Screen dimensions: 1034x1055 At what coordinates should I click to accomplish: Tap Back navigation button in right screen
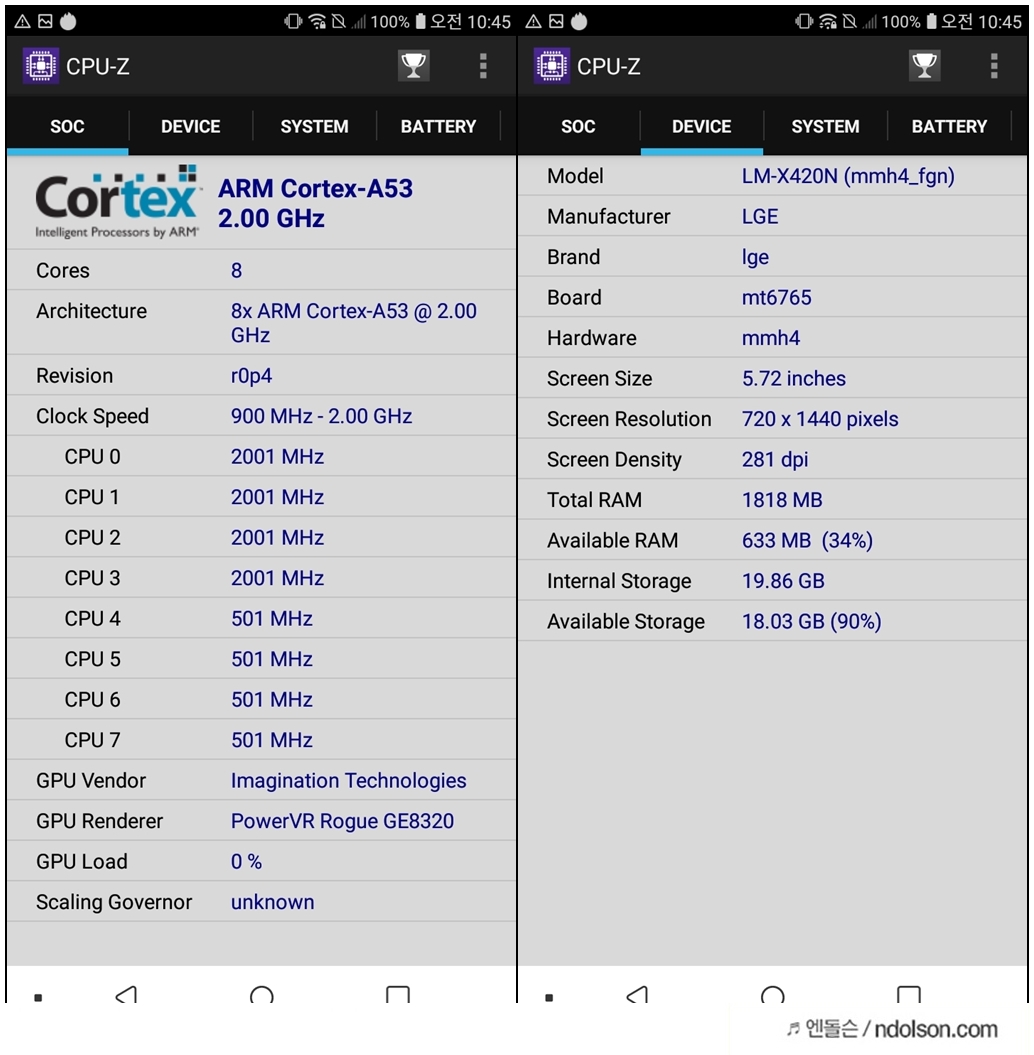pyautogui.click(x=638, y=994)
